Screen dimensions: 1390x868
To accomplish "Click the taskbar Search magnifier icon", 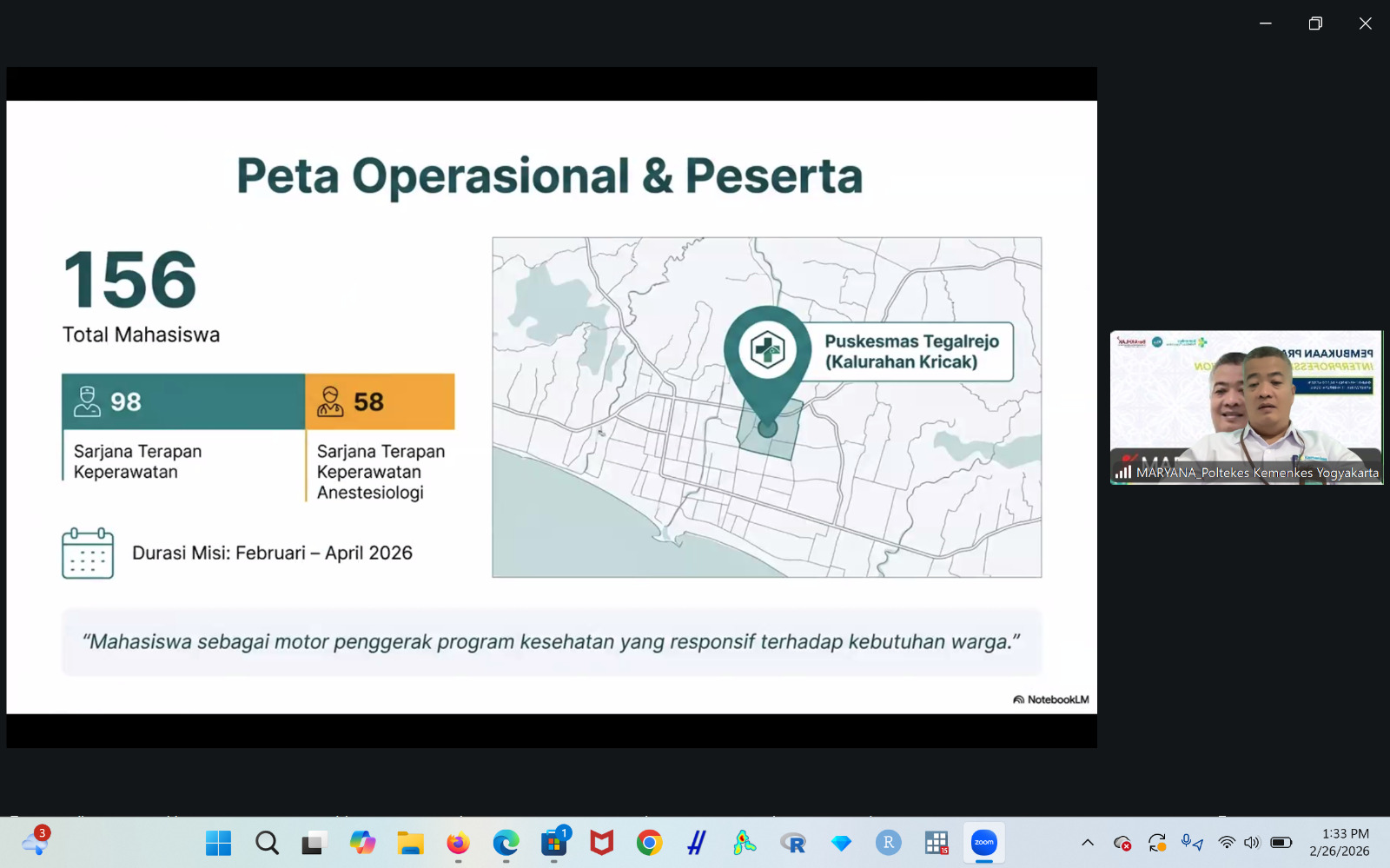I will pyautogui.click(x=267, y=843).
